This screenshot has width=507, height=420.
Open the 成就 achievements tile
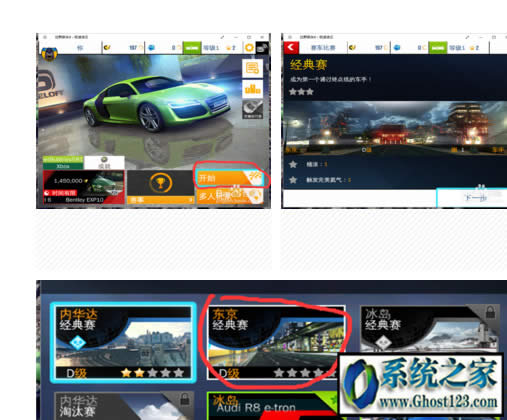[104, 163]
